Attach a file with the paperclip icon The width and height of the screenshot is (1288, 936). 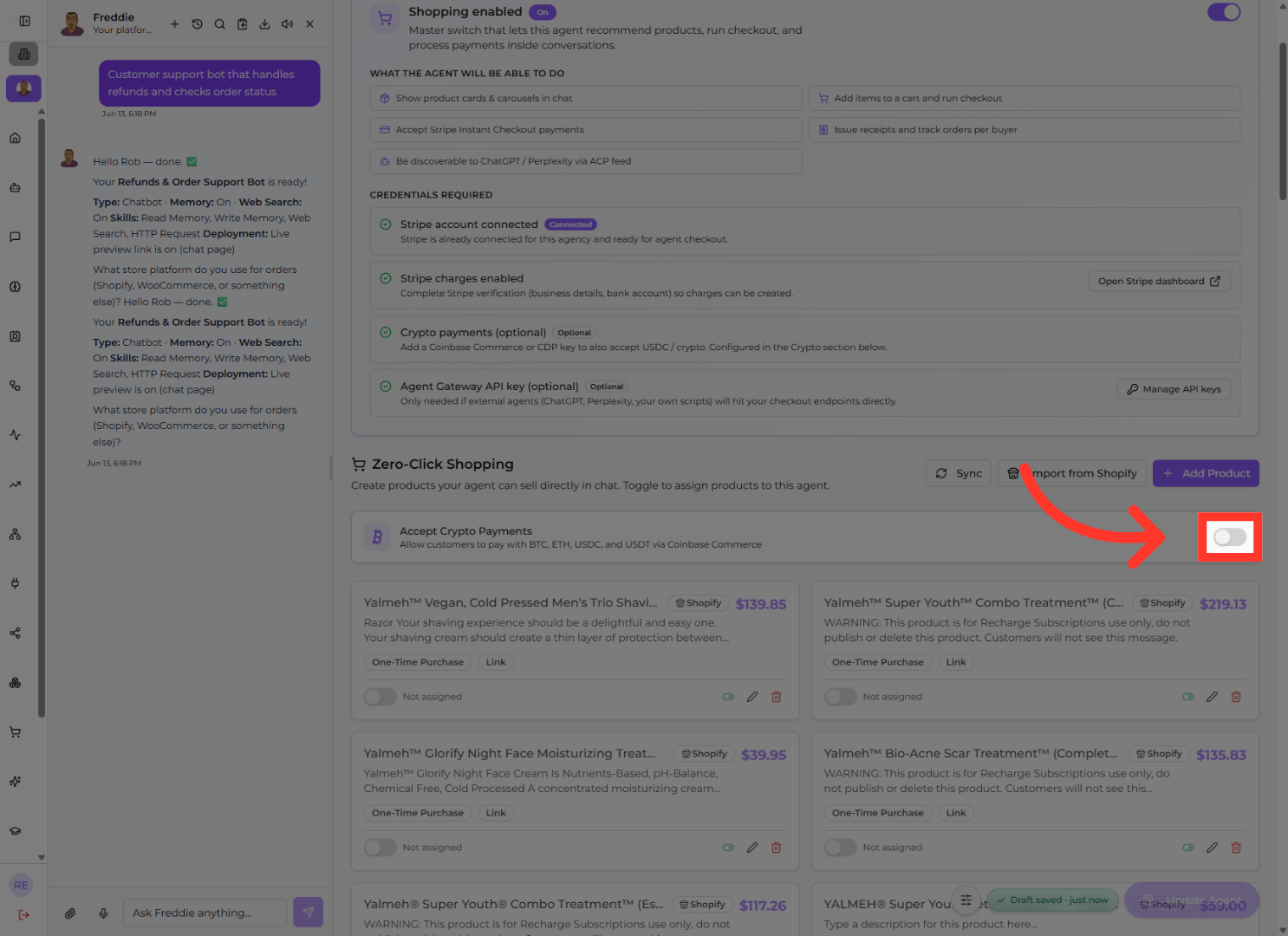pyautogui.click(x=70, y=913)
